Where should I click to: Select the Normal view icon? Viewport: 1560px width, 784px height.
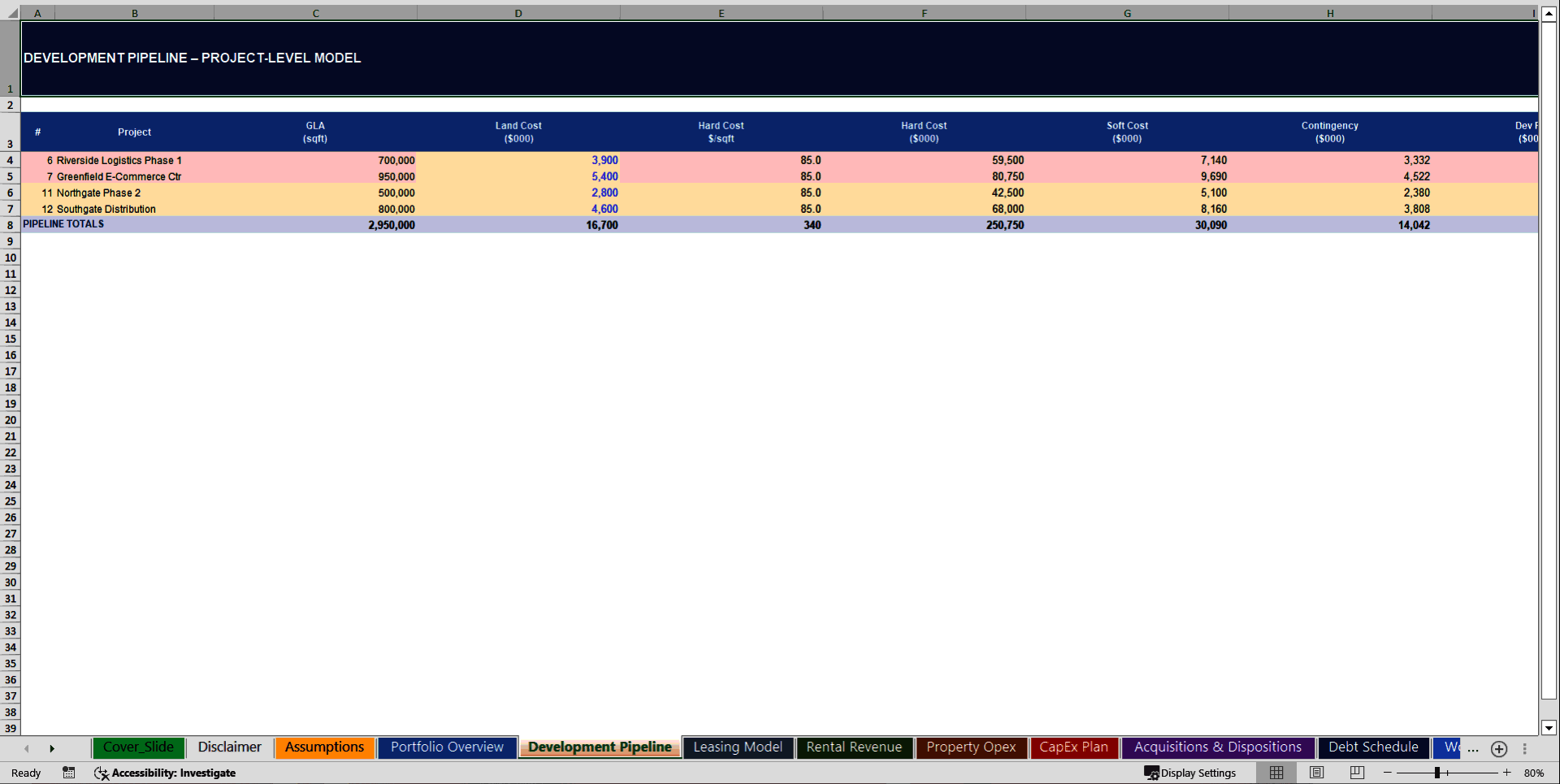[1276, 773]
